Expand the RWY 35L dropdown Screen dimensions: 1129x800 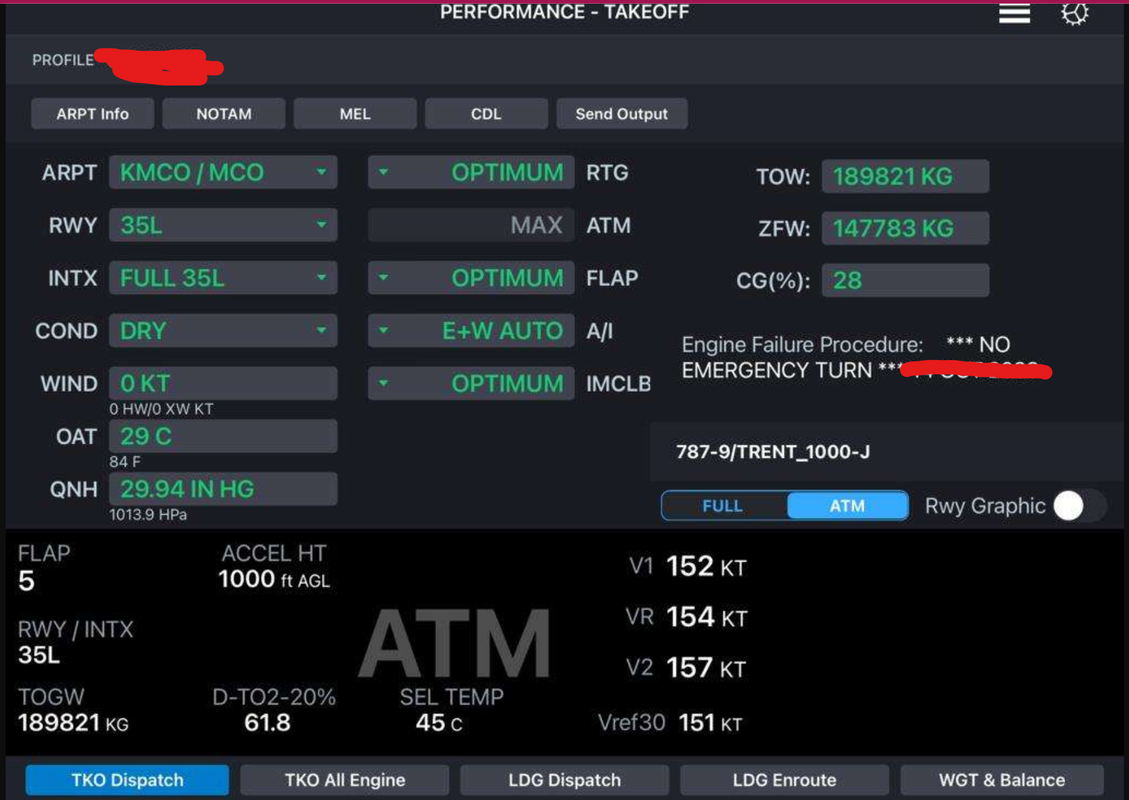223,225
